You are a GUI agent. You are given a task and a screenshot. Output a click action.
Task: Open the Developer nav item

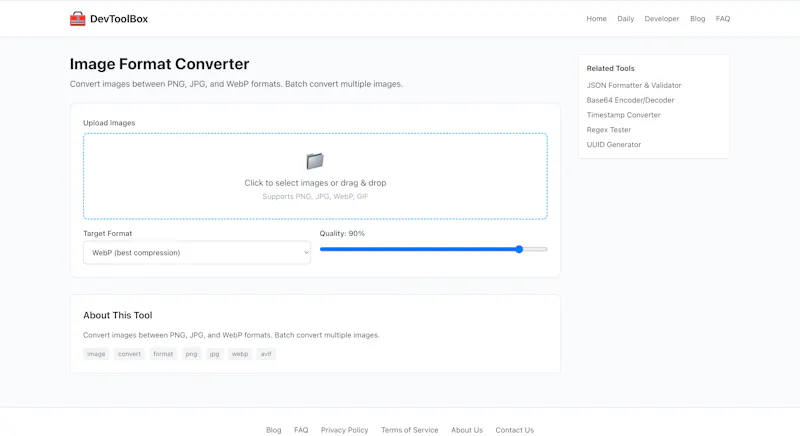coord(662,19)
